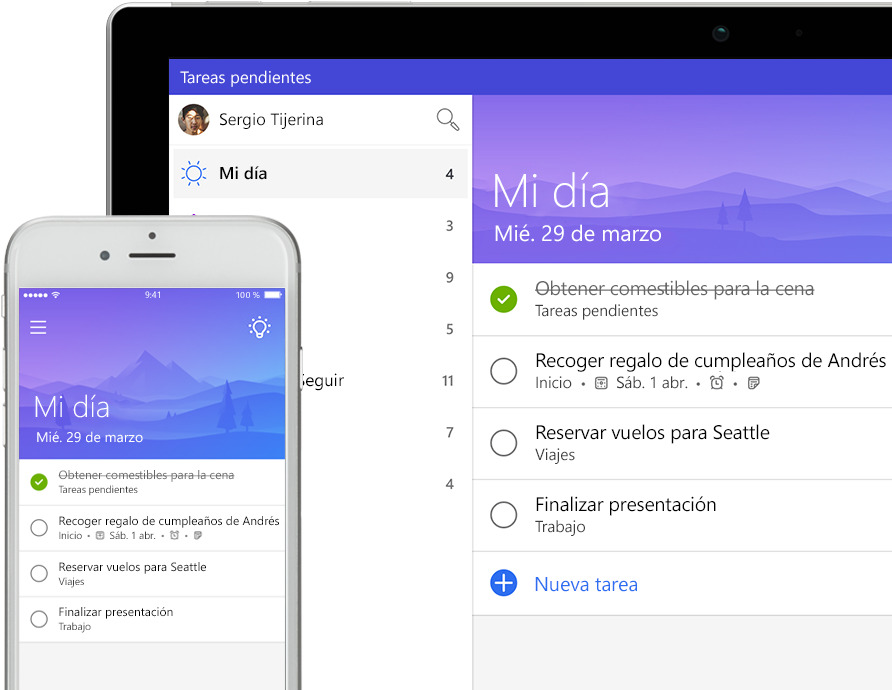Image resolution: width=892 pixels, height=690 pixels.
Task: Click the blue plus icon for Nueva tarea
Action: 503,584
